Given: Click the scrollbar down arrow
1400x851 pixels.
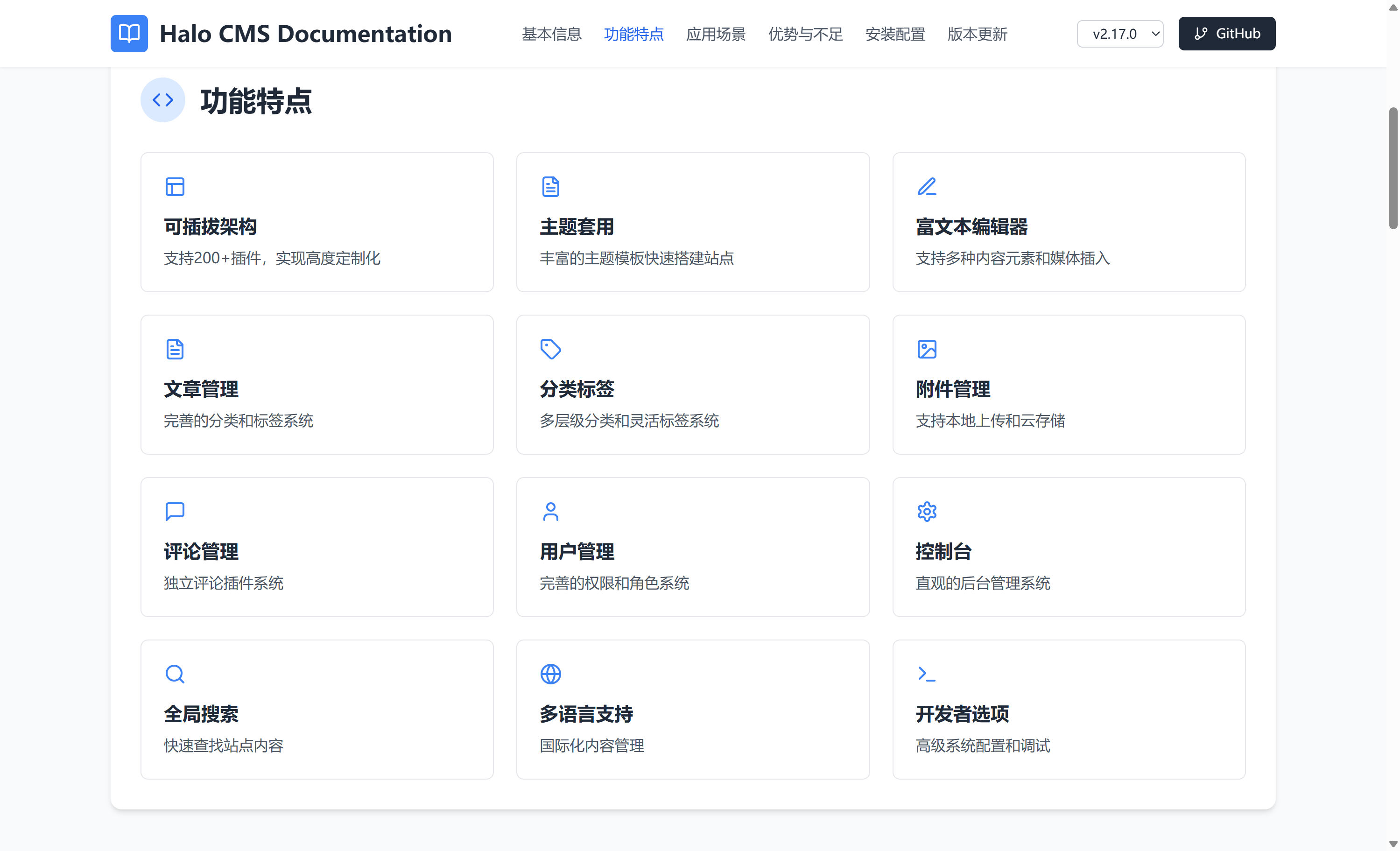Looking at the screenshot, I should (x=1393, y=844).
